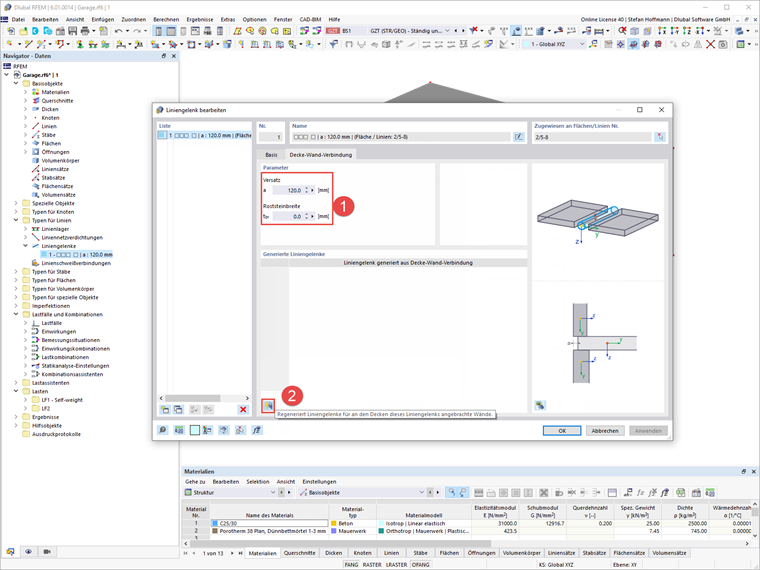Expand the Materialien tree node
The height and width of the screenshot is (570, 760).
[26, 92]
